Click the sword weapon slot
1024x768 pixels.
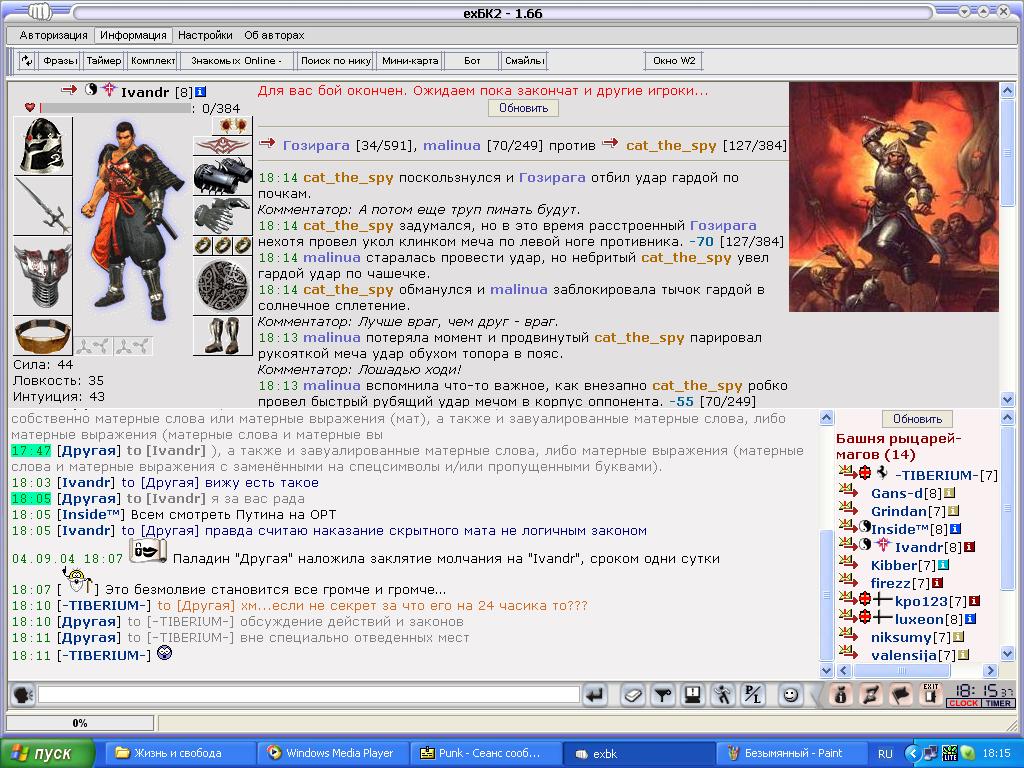pyautogui.click(x=42, y=206)
